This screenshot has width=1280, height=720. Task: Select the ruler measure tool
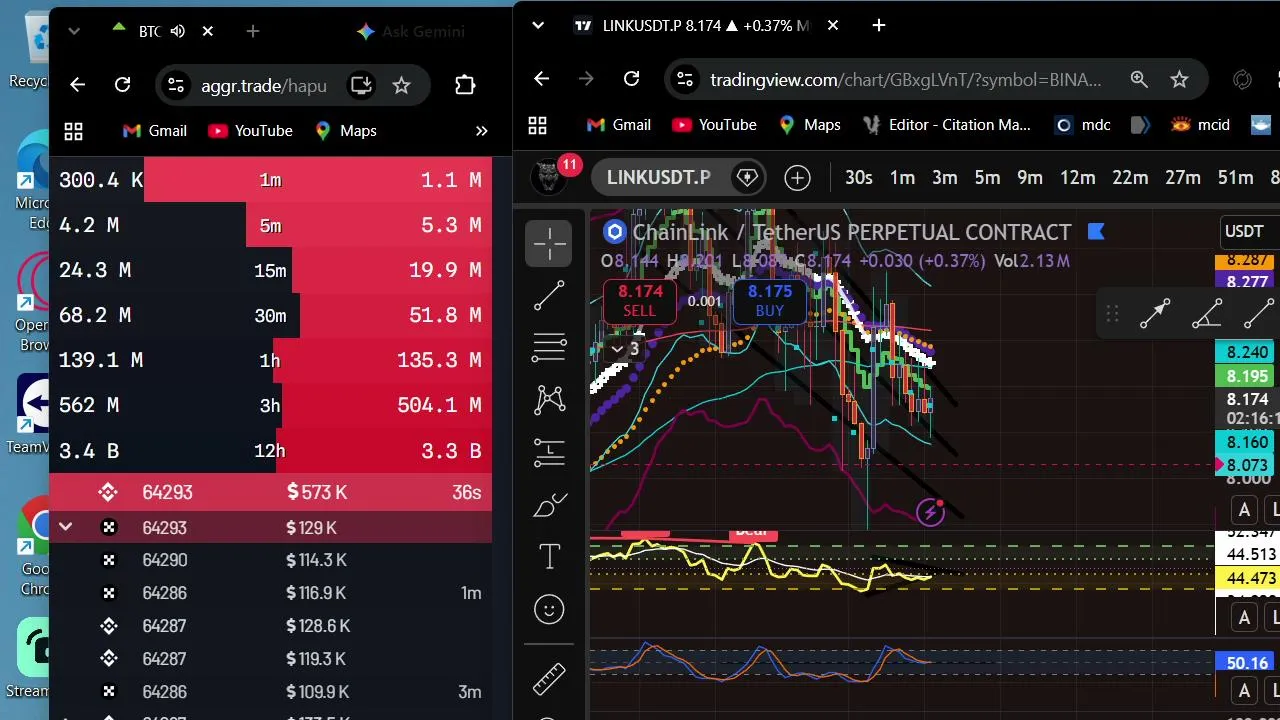[x=549, y=679]
